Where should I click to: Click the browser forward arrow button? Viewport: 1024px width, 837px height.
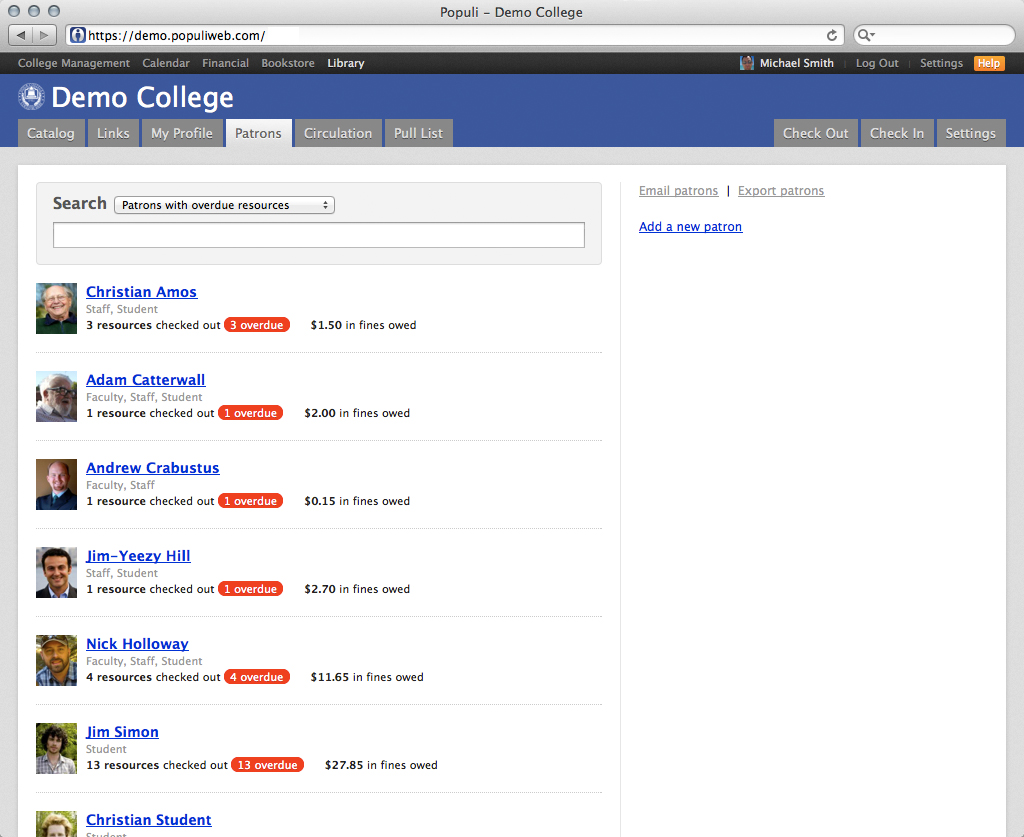point(44,35)
